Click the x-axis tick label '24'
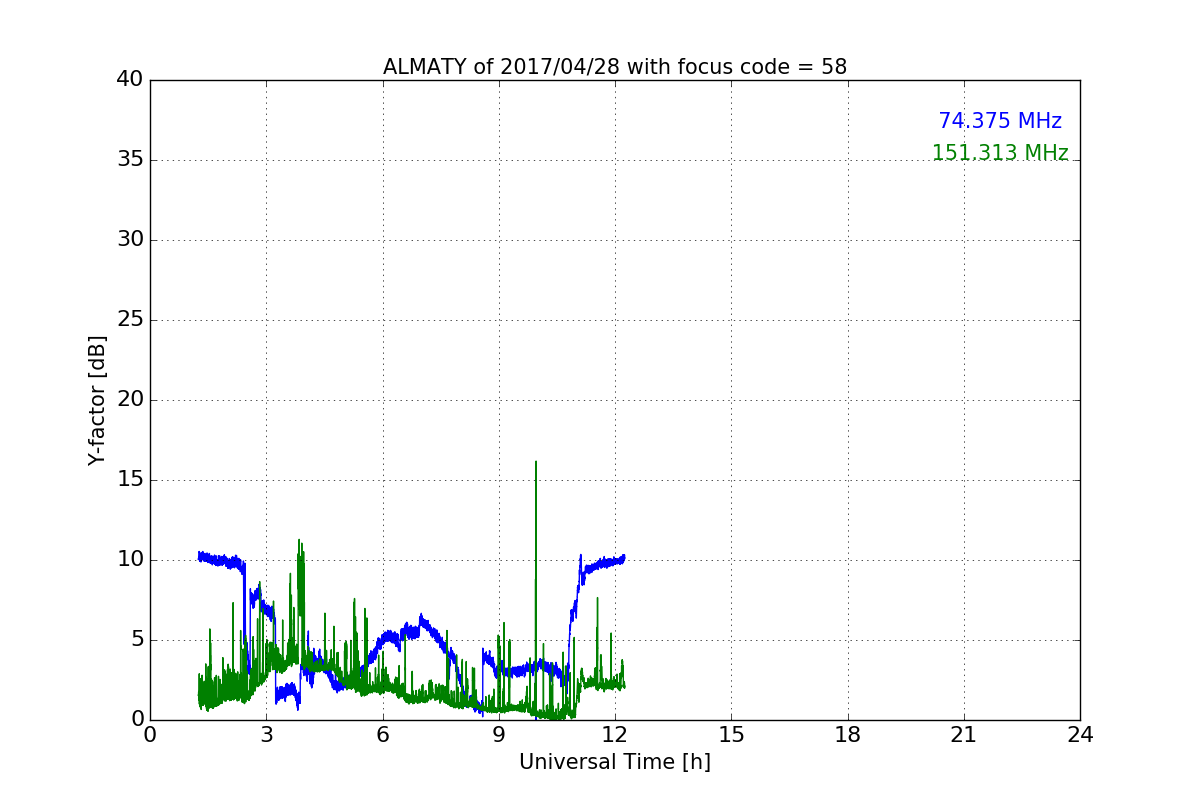 [1080, 735]
